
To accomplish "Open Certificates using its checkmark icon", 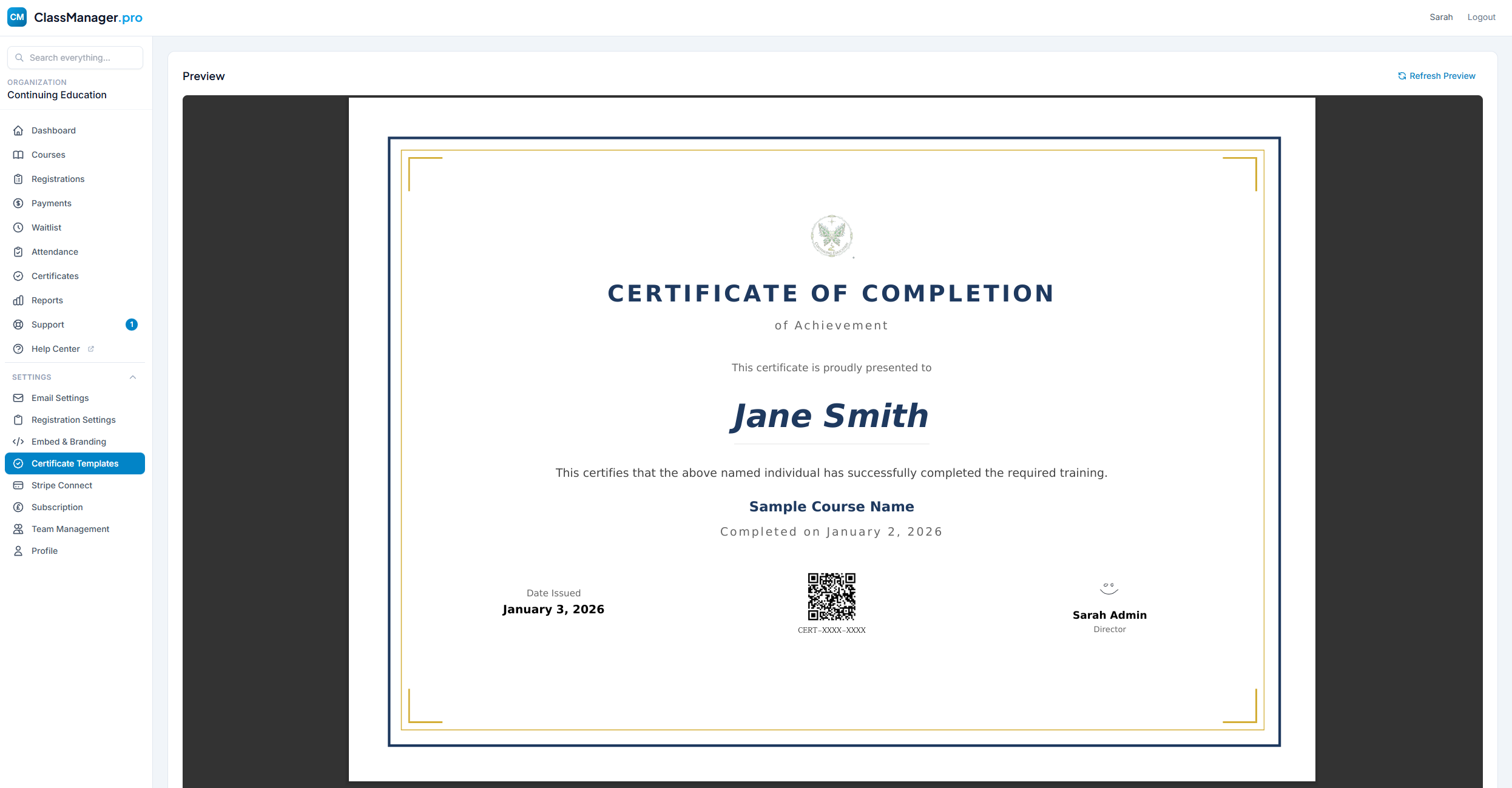I will point(19,276).
